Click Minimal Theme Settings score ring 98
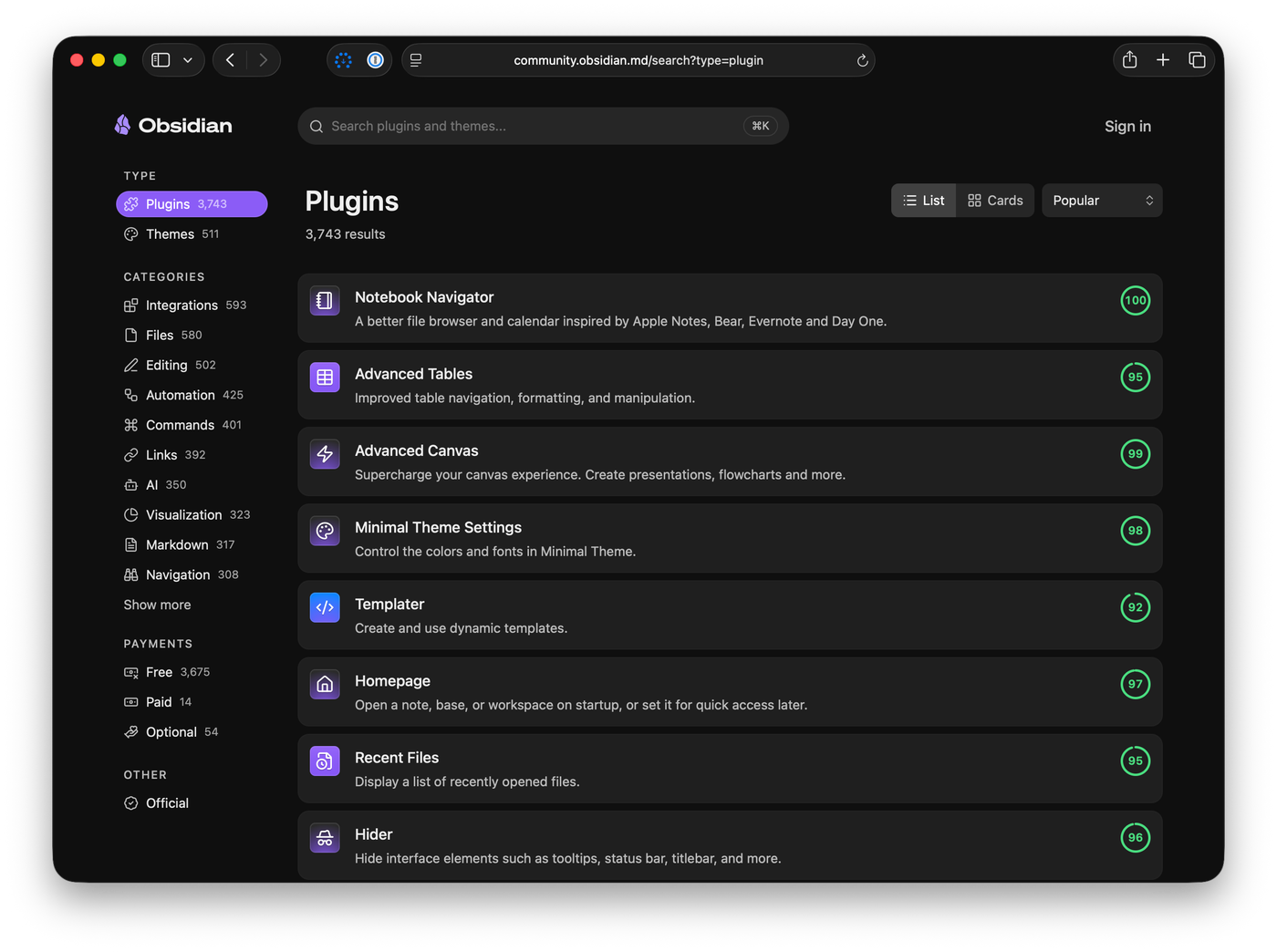 [1135, 531]
